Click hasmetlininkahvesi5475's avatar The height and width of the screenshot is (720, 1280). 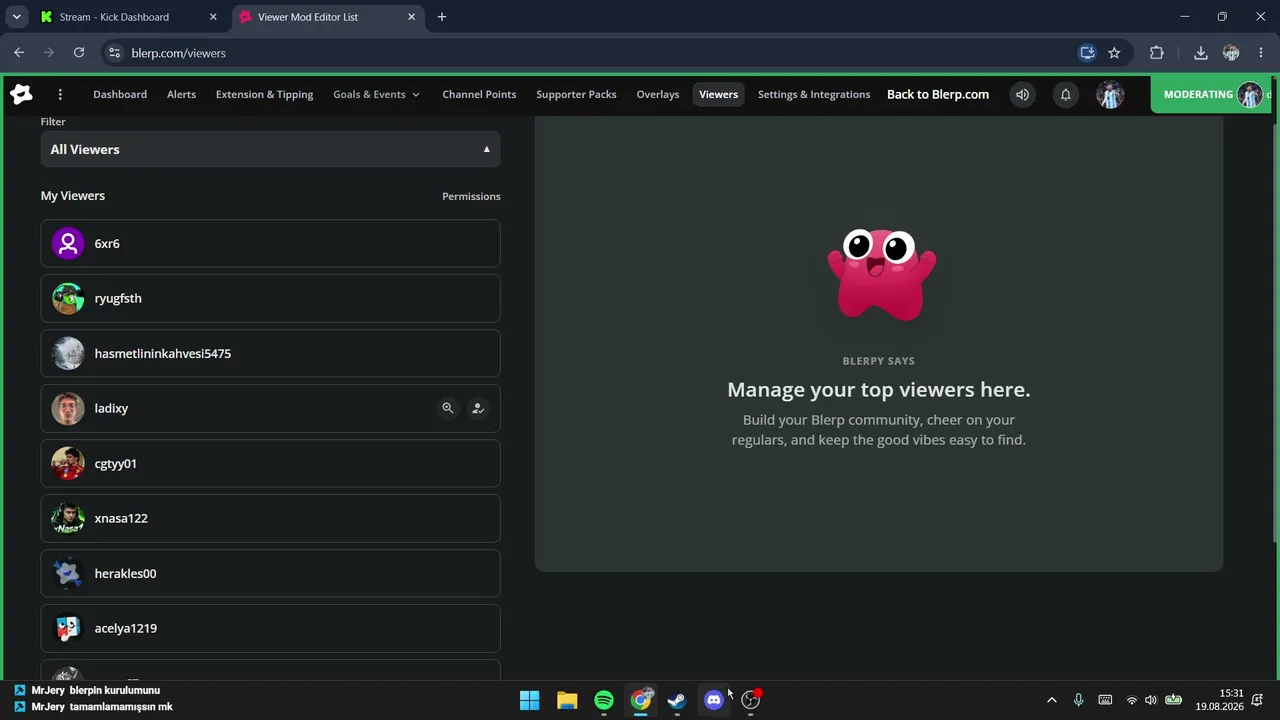(68, 353)
